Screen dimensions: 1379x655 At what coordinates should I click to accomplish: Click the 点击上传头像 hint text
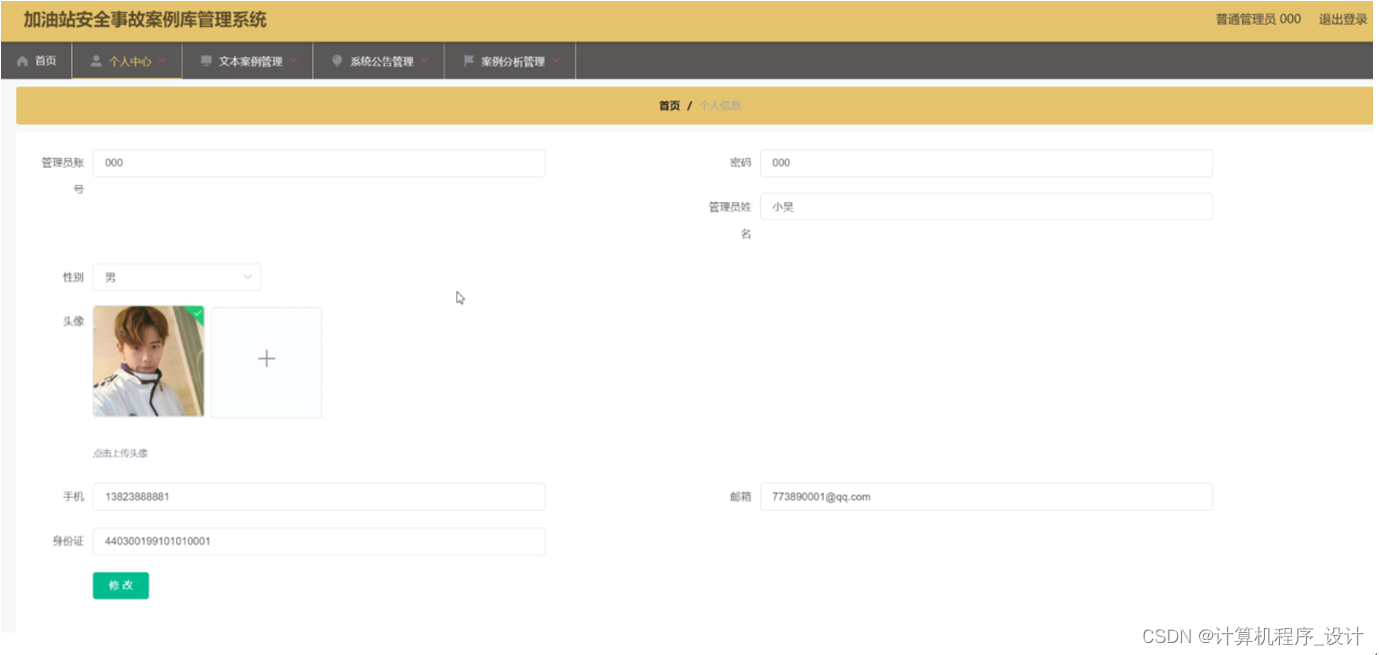(x=120, y=453)
